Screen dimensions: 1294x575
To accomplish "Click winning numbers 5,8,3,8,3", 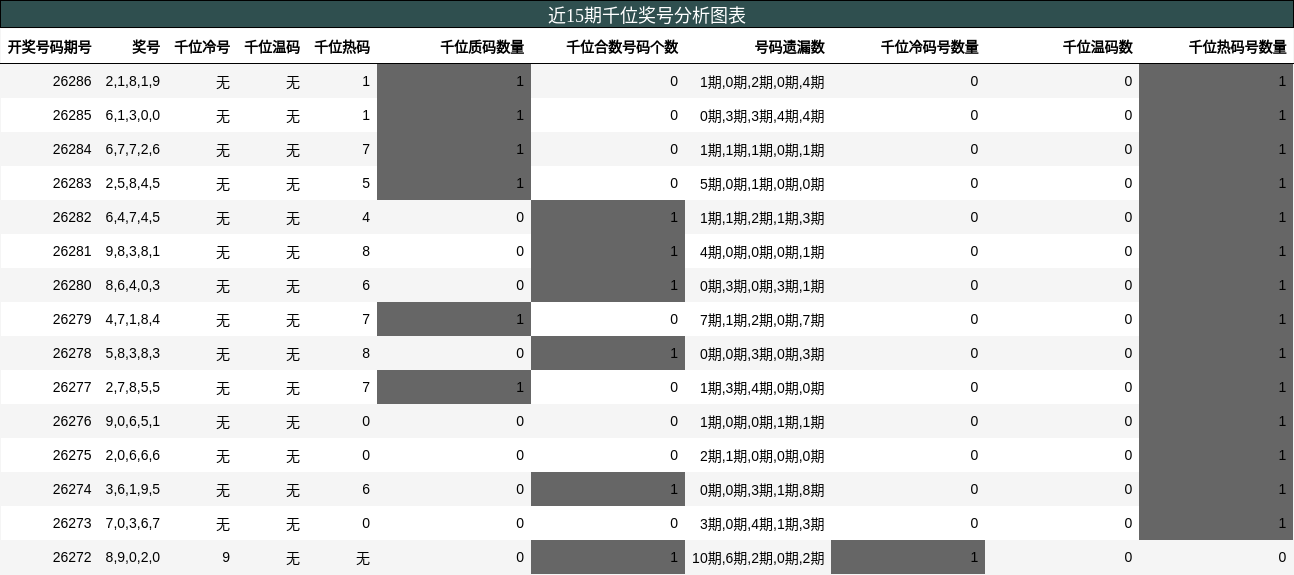I will [133, 353].
